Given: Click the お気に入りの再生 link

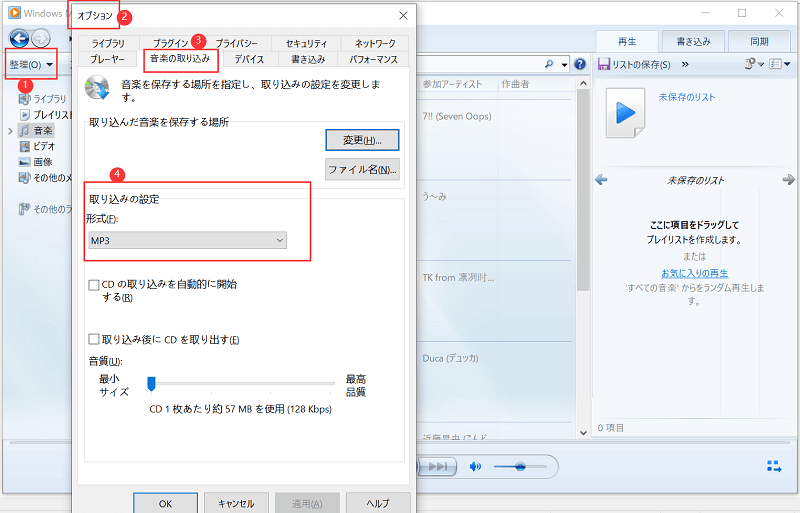Looking at the screenshot, I should 694,273.
